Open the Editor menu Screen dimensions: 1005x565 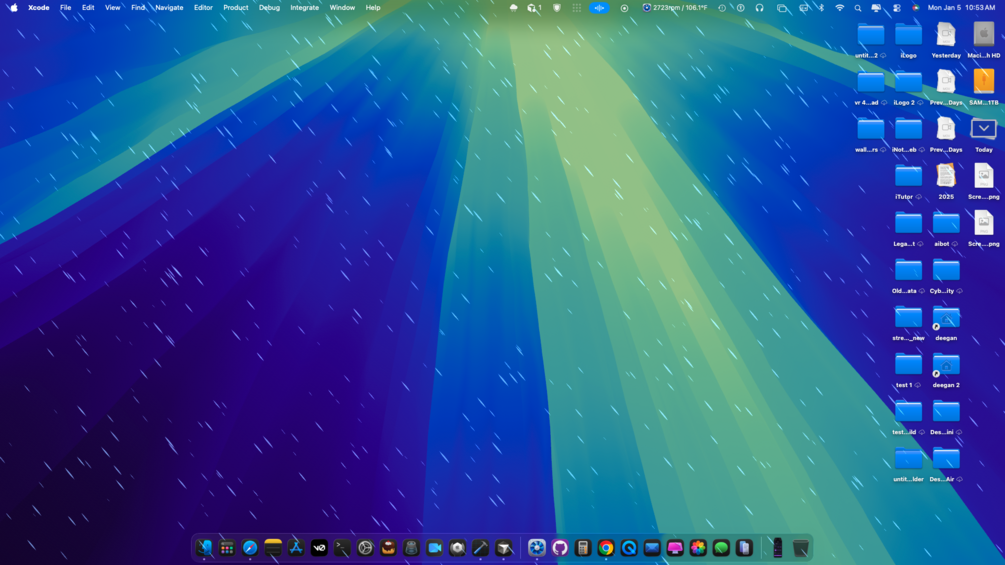[203, 8]
